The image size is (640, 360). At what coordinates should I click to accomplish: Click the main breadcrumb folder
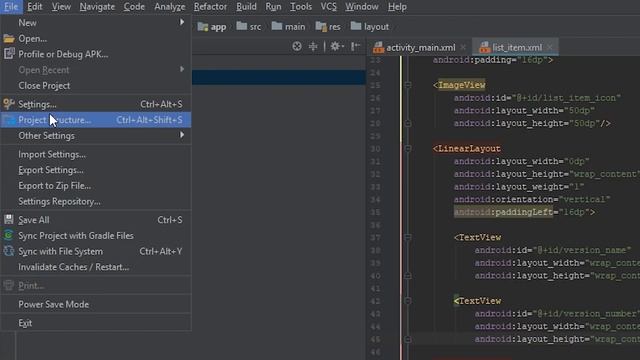288,27
